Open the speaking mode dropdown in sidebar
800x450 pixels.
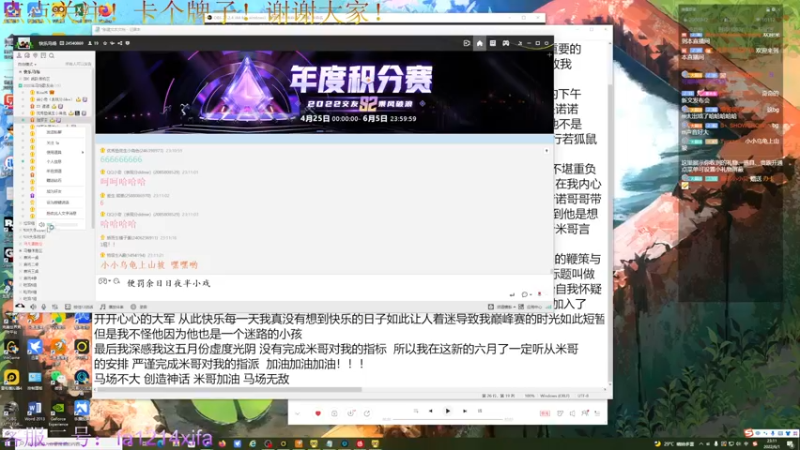pyautogui.click(x=28, y=64)
